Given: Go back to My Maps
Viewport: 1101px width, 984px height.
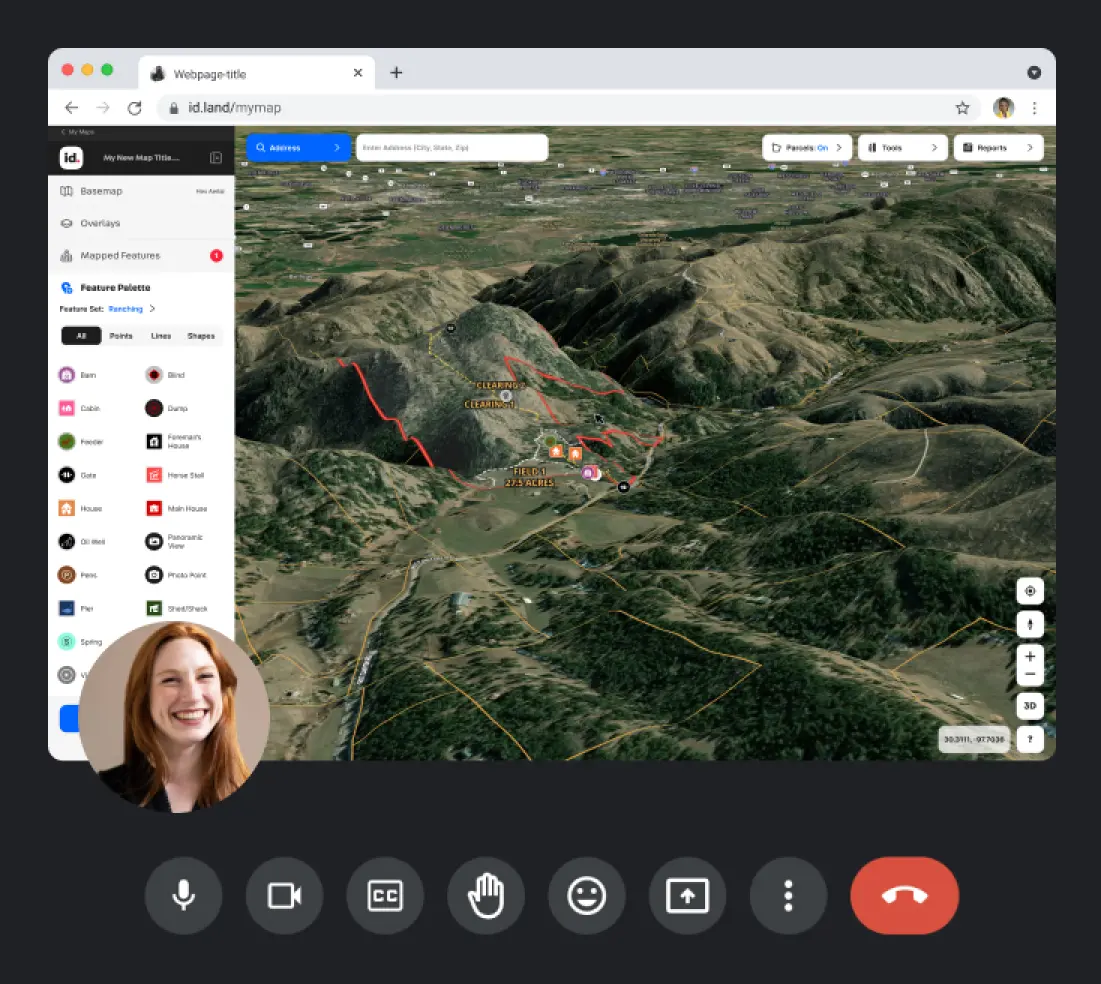Looking at the screenshot, I should 77,131.
